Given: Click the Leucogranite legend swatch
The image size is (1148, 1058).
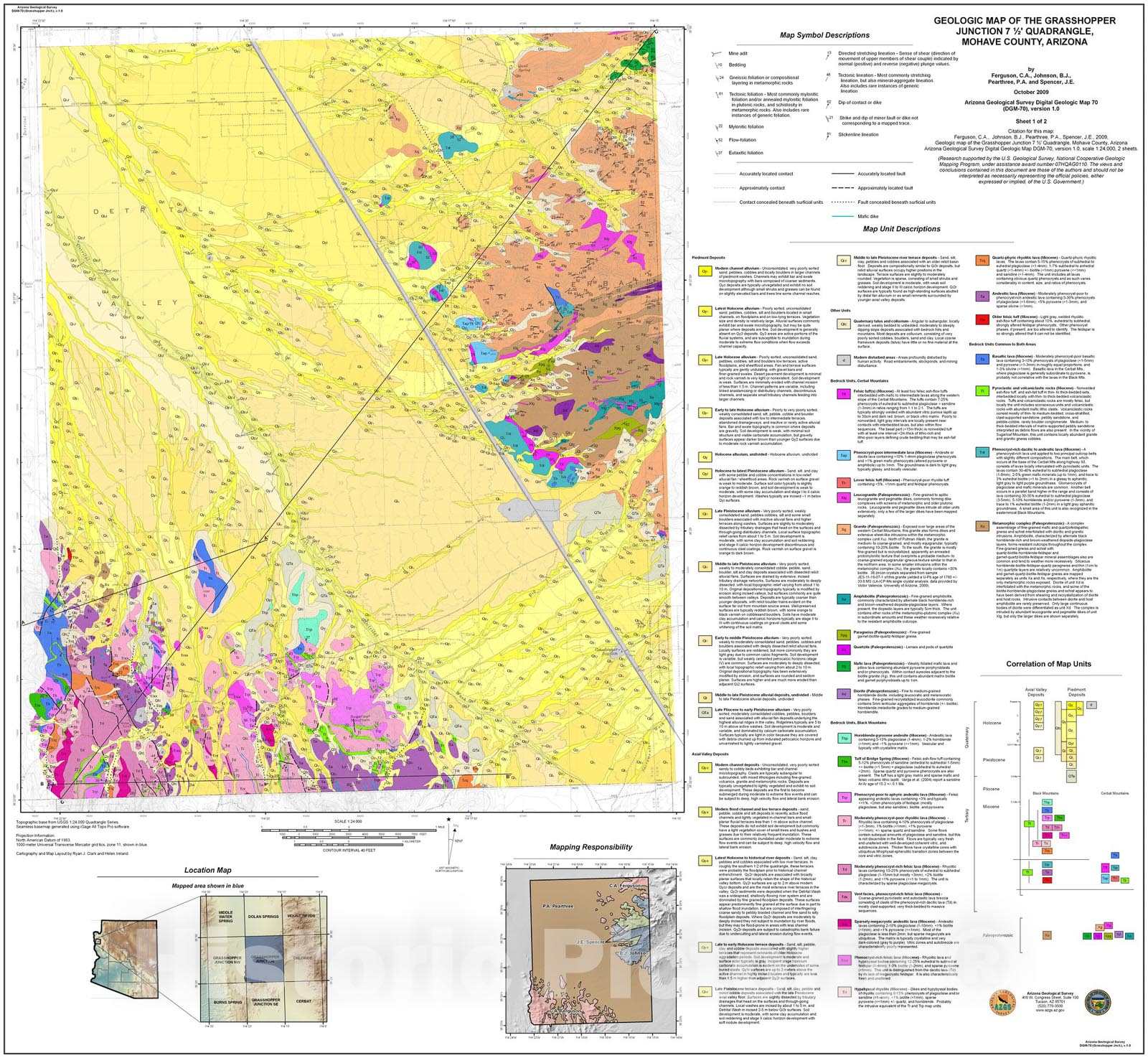Looking at the screenshot, I should [x=844, y=497].
